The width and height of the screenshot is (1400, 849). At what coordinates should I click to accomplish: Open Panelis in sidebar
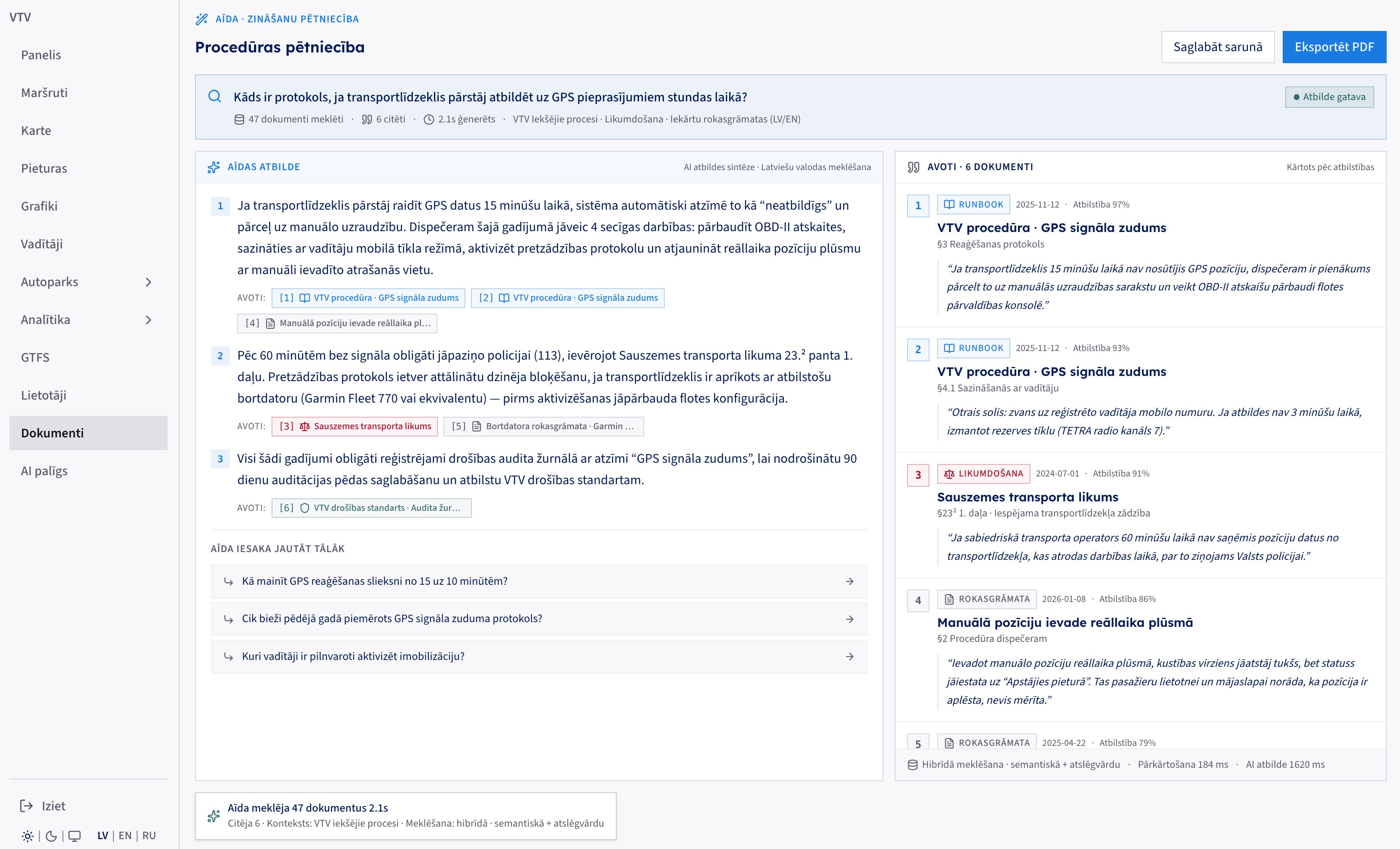(x=88, y=55)
